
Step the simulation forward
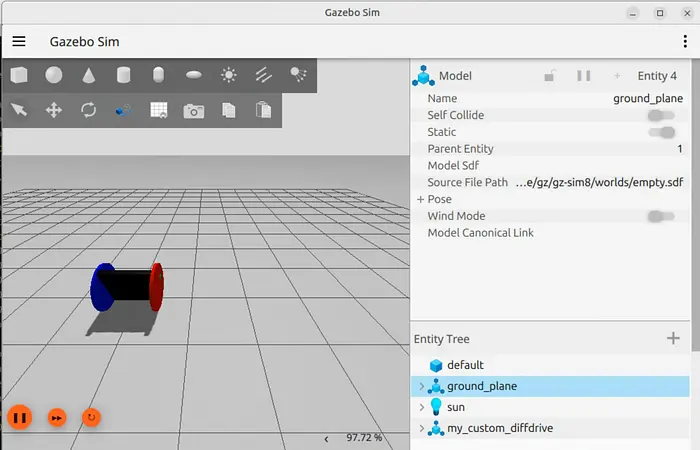point(57,417)
